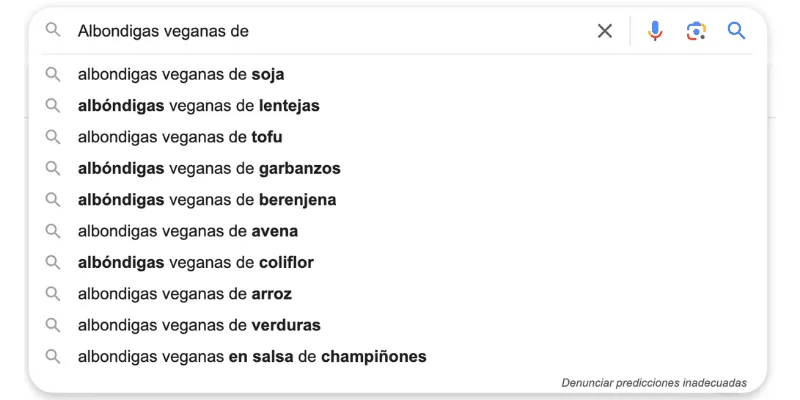Start voice search with the microphone icon
The width and height of the screenshot is (800, 400).
pyautogui.click(x=655, y=31)
